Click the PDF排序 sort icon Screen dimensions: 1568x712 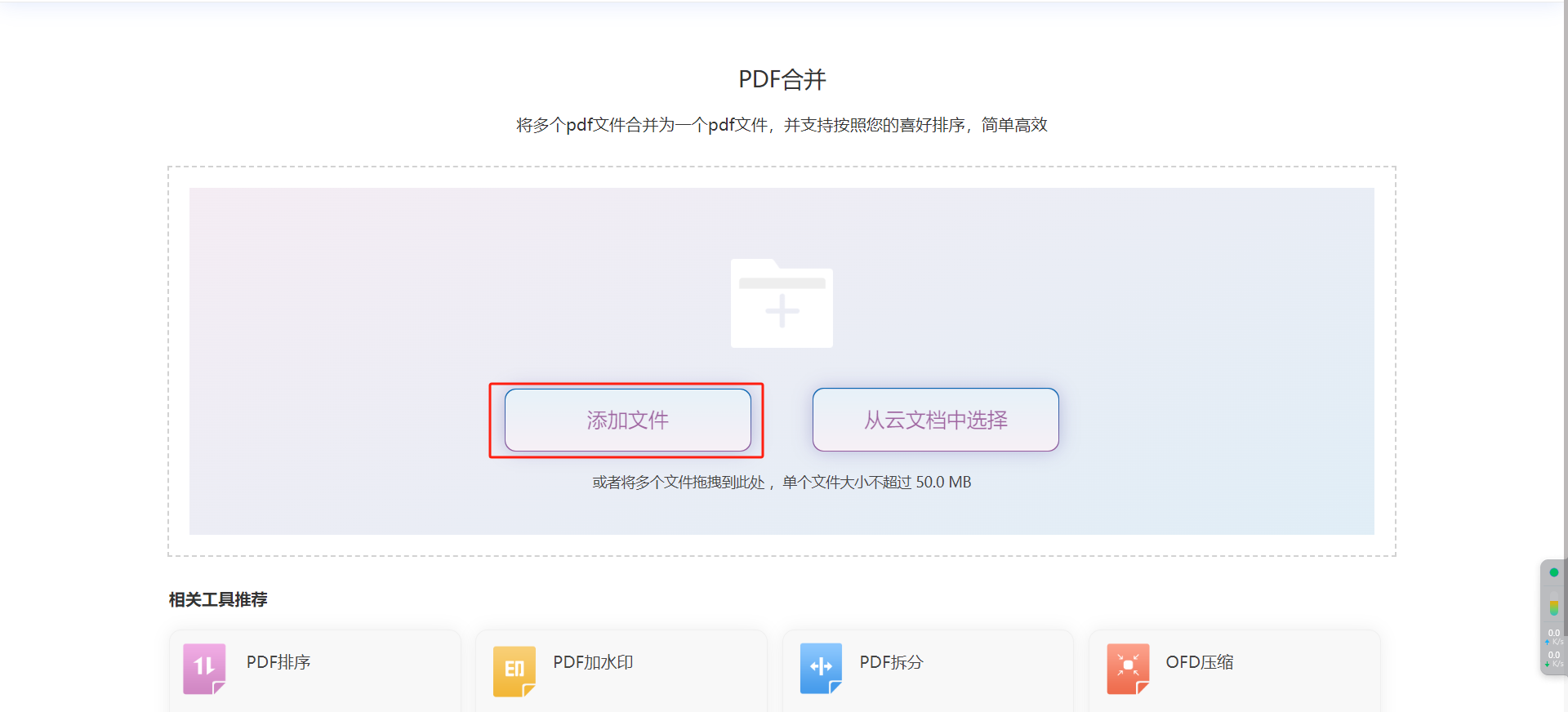(x=204, y=668)
